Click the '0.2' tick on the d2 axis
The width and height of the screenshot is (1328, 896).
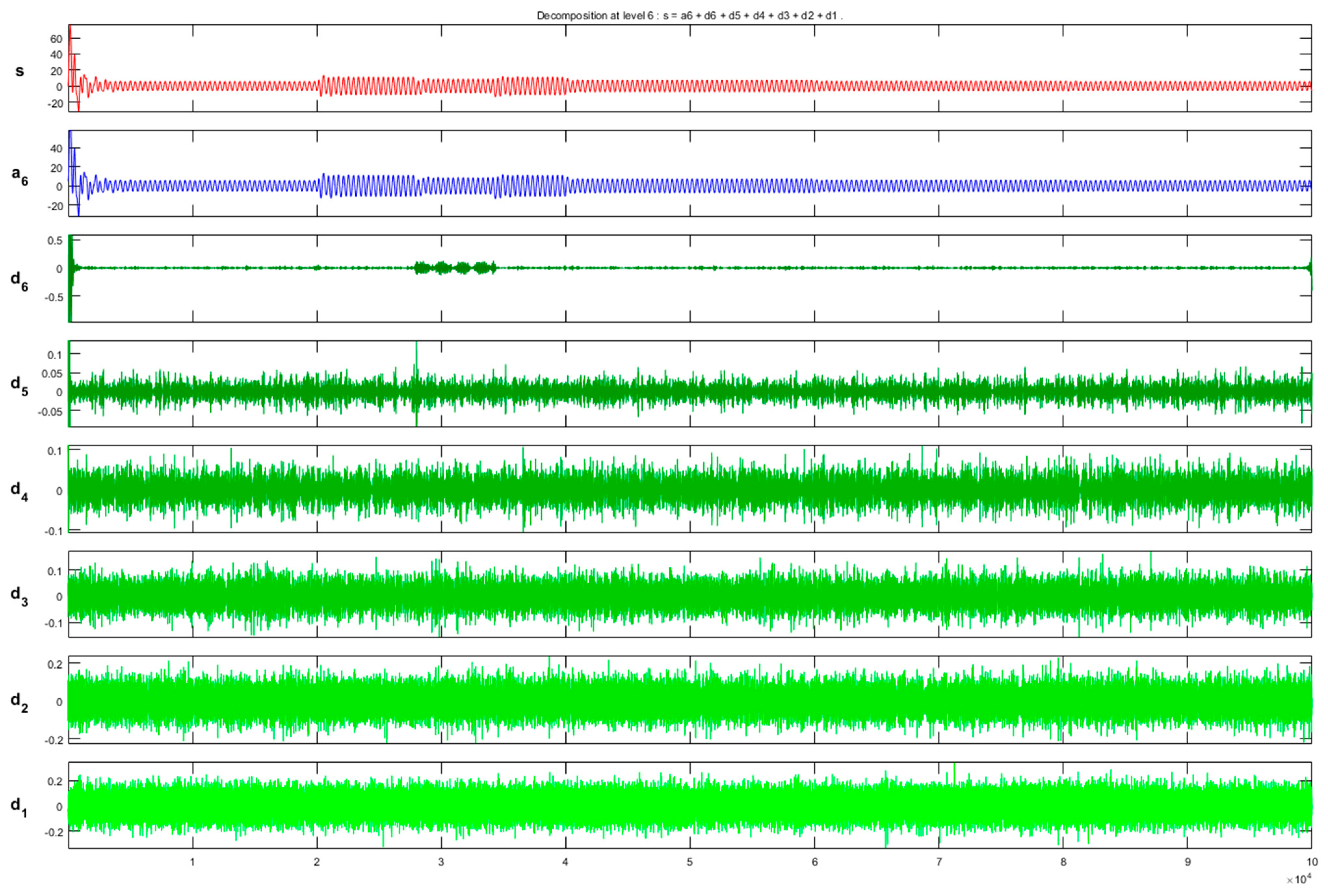point(55,665)
